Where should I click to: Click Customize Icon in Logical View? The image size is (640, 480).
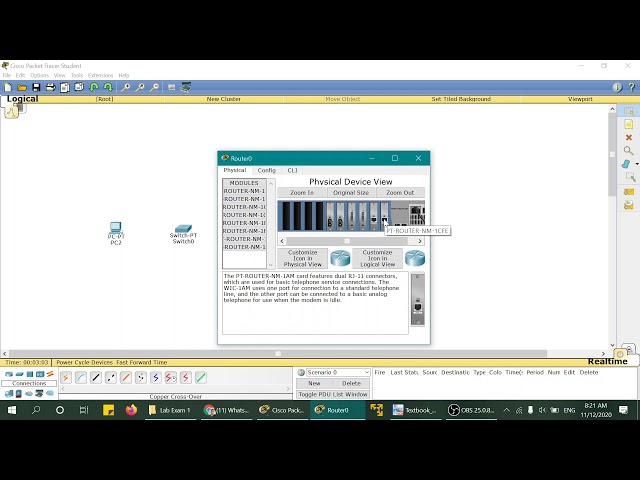[x=378, y=258]
